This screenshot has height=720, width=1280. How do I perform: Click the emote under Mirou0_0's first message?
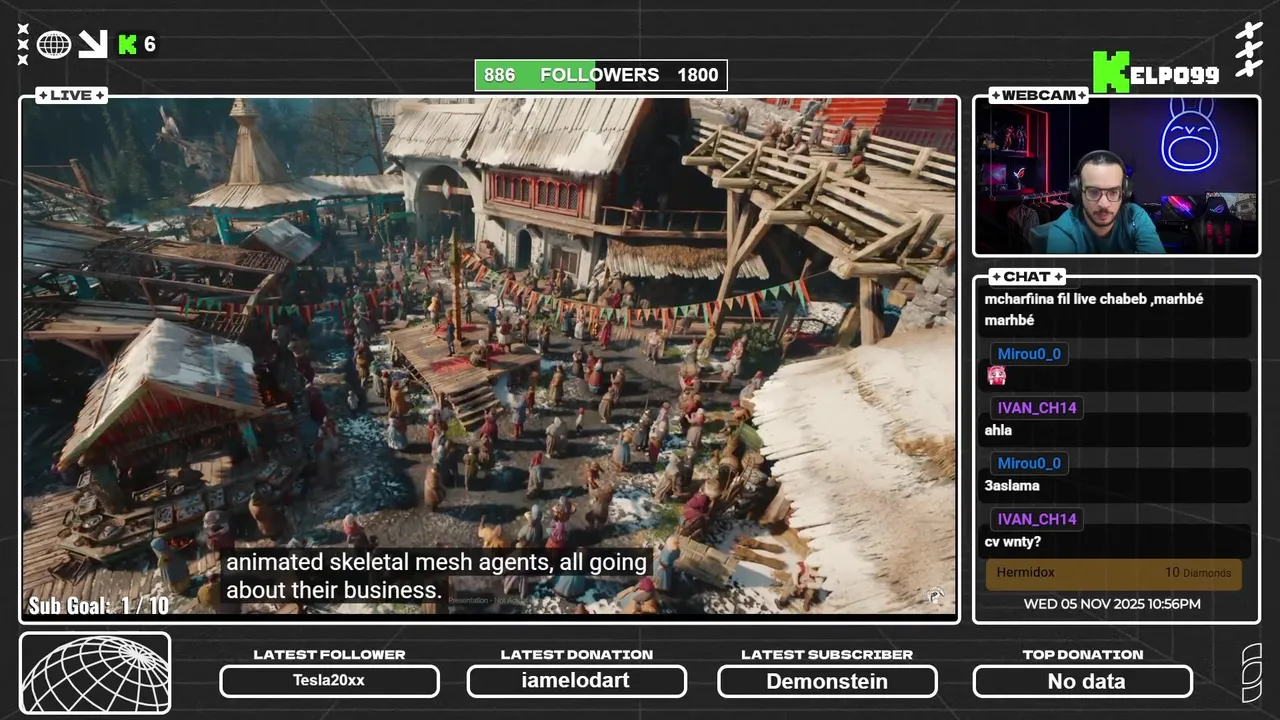click(x=996, y=376)
